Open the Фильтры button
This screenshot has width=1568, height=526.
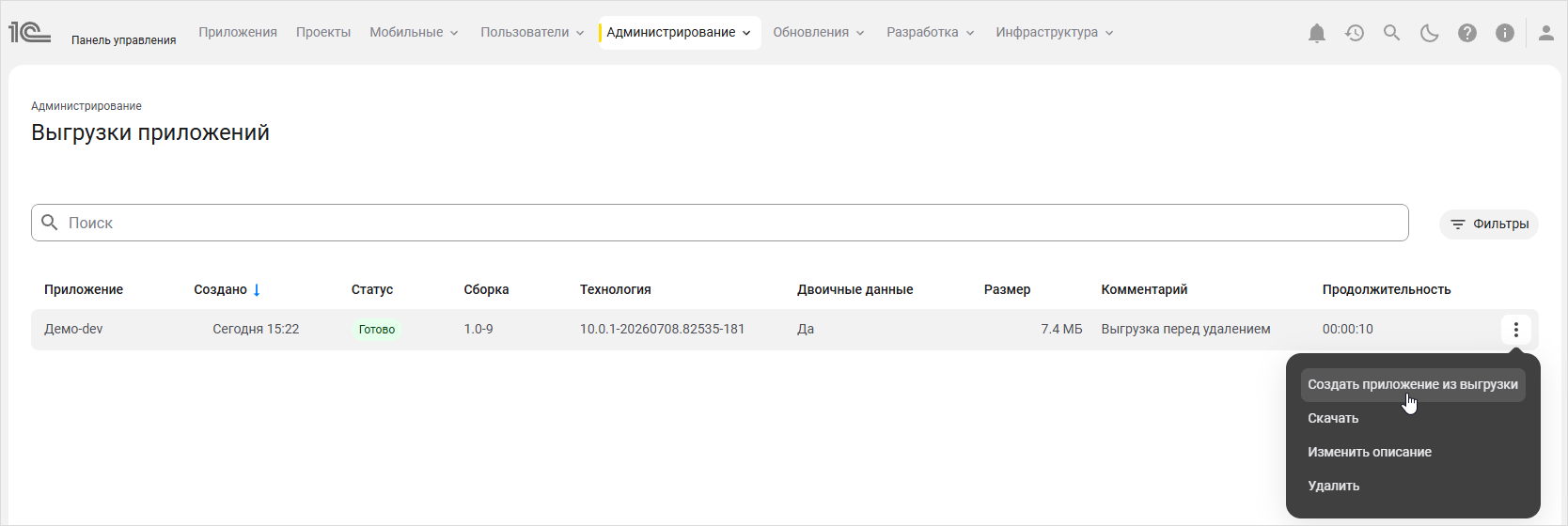[1489, 224]
